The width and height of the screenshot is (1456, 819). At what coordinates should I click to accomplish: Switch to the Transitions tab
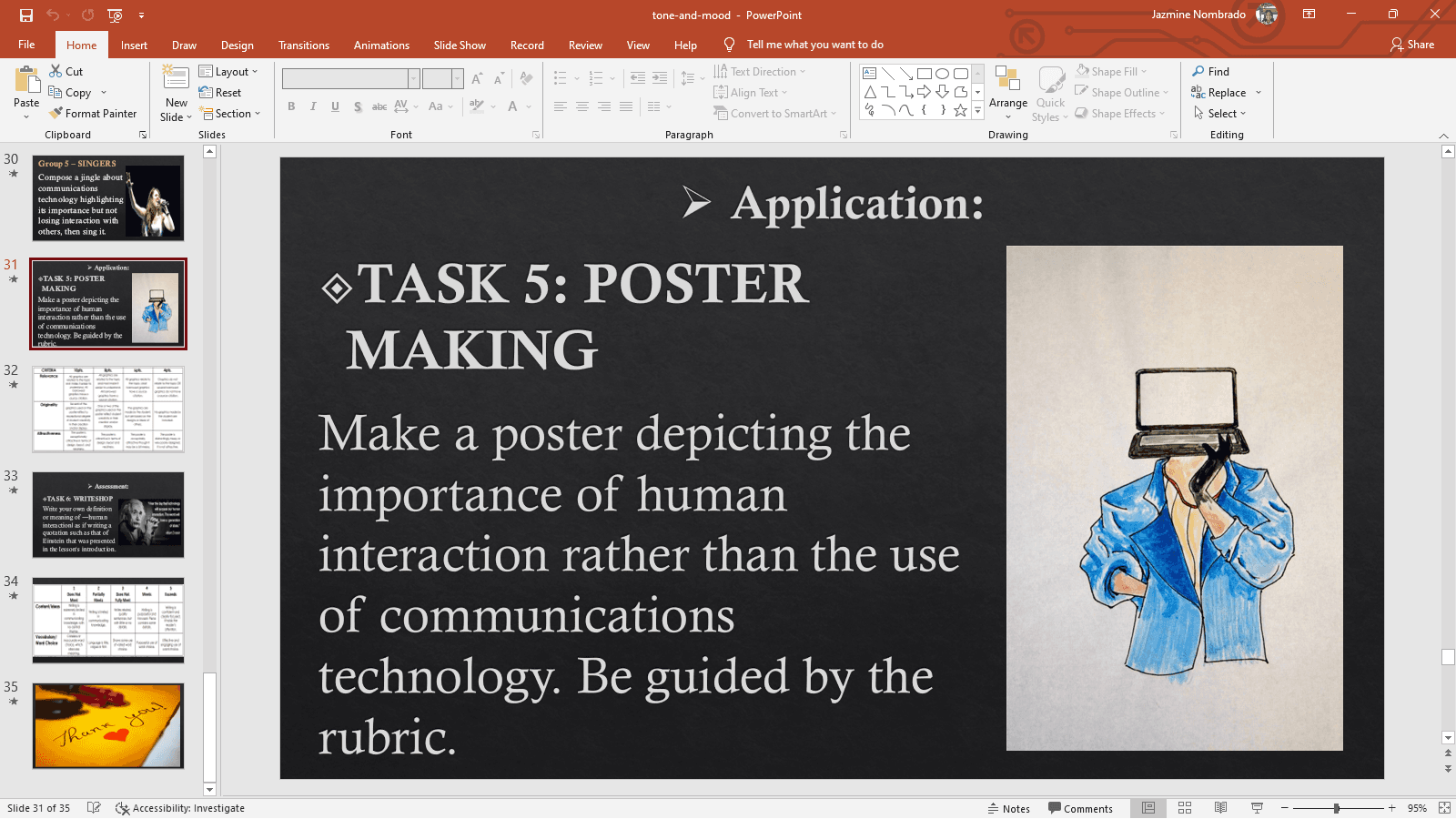304,44
